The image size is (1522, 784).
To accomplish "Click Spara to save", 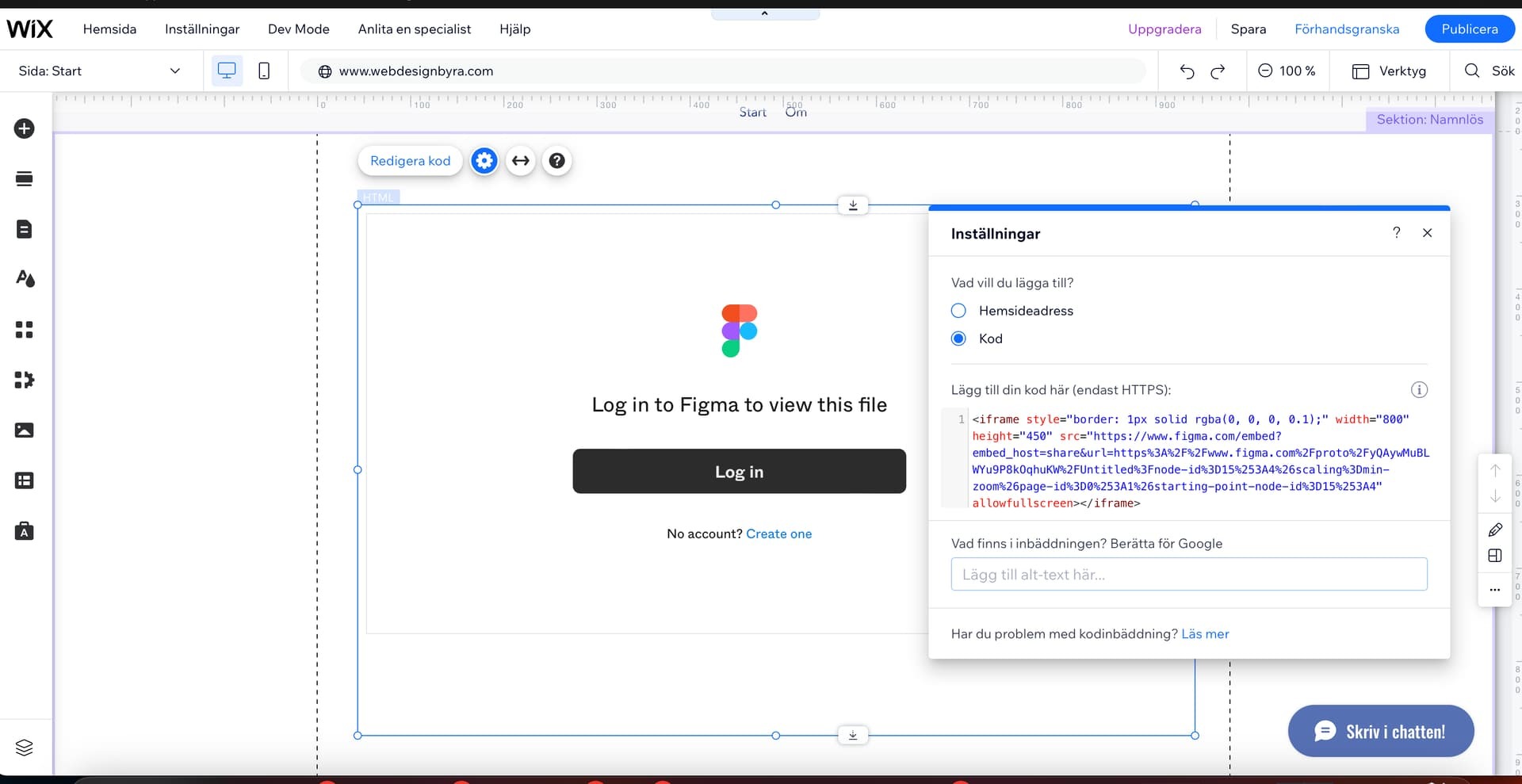I will point(1249,29).
